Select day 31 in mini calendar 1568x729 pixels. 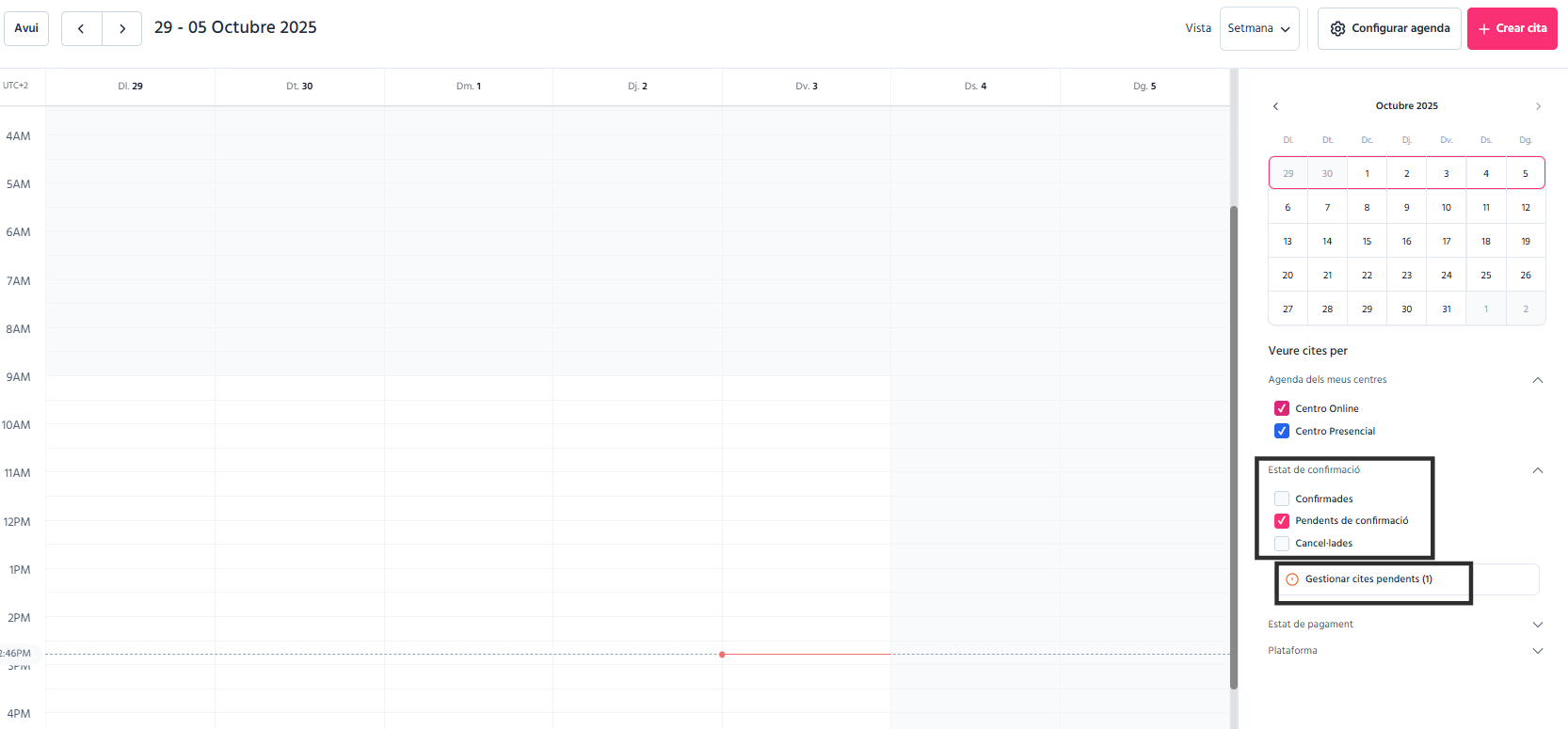[1447, 309]
